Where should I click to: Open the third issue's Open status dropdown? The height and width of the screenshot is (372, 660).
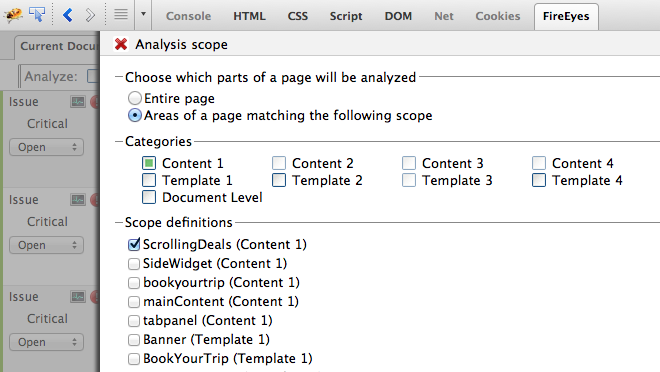(46, 342)
